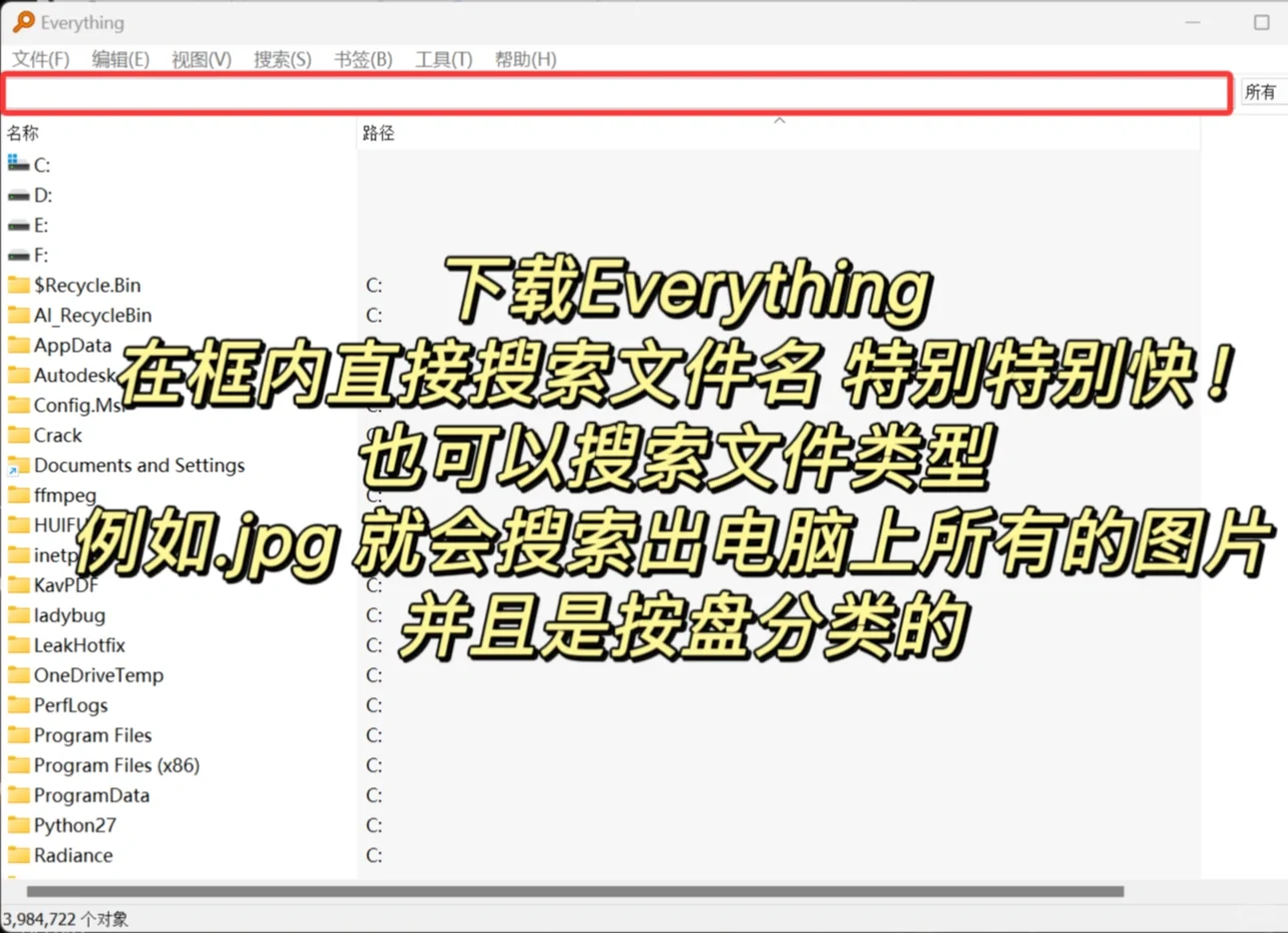Select the ProgramData row name
This screenshot has width=1288, height=933.
[x=91, y=796]
